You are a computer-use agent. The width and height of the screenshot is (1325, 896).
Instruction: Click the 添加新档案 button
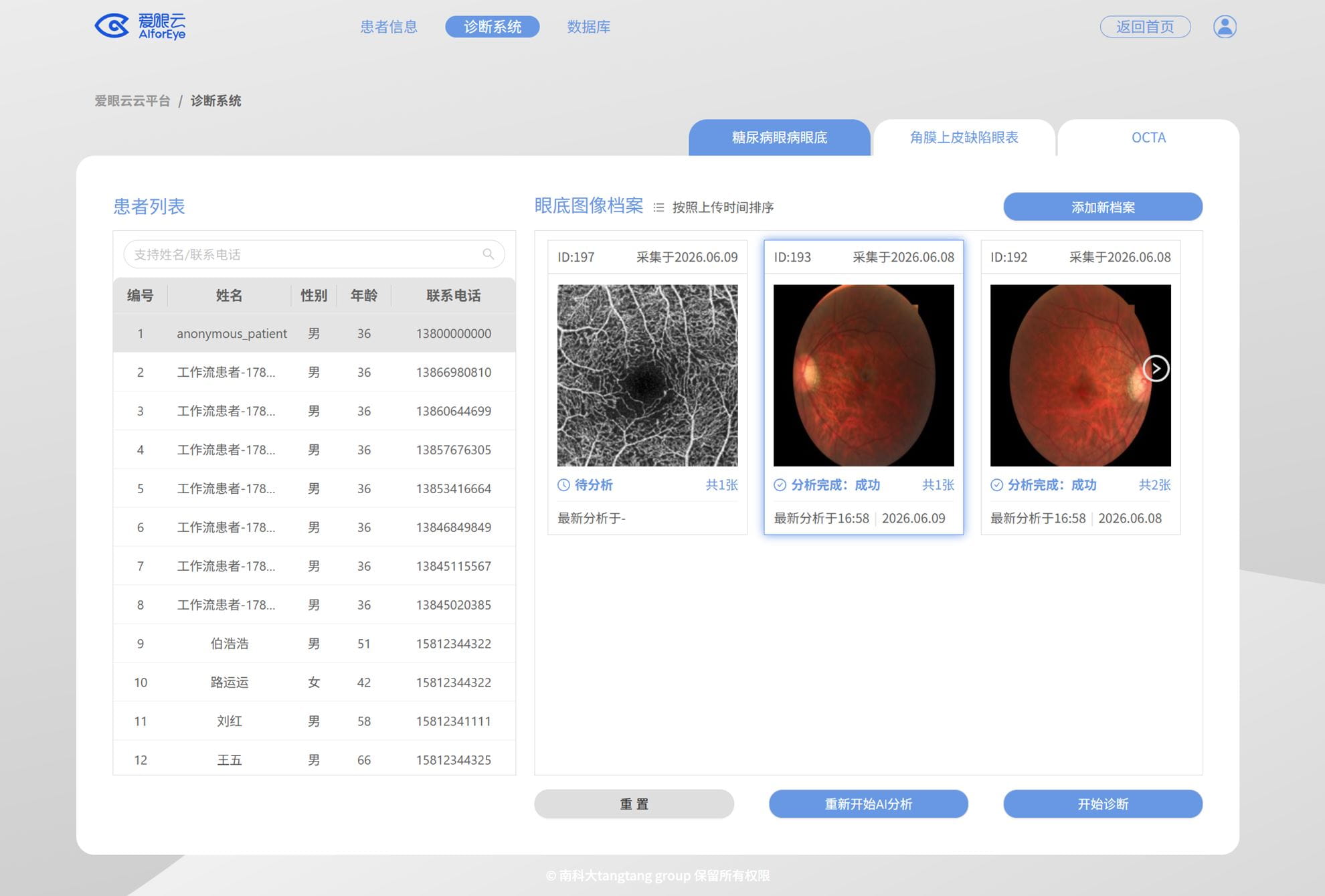(x=1103, y=207)
